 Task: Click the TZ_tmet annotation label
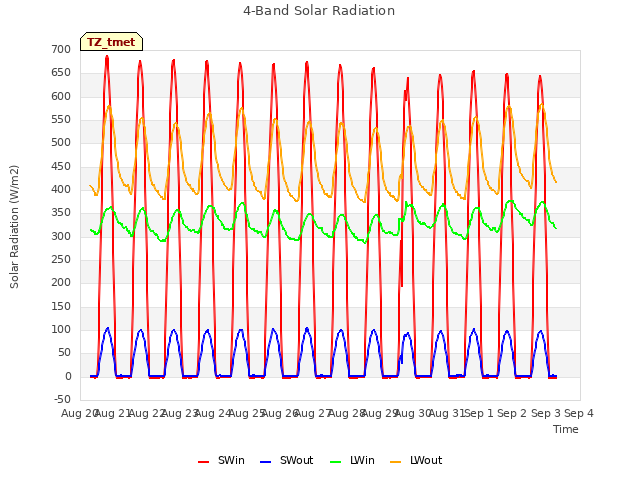coord(111,42)
